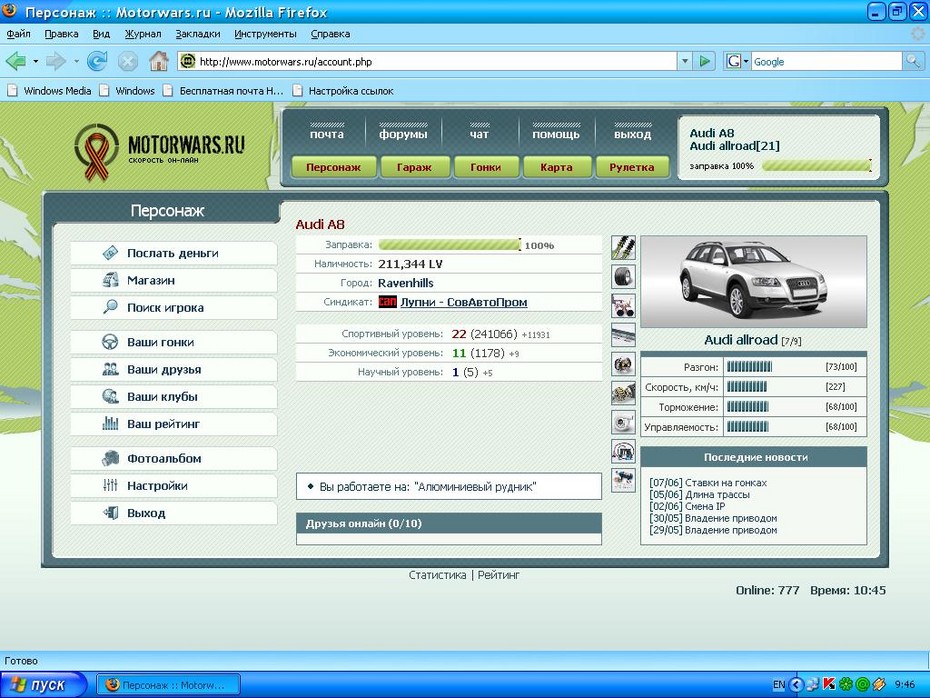Click the exit door icon for Выход
This screenshot has width=930, height=698.
pos(110,512)
